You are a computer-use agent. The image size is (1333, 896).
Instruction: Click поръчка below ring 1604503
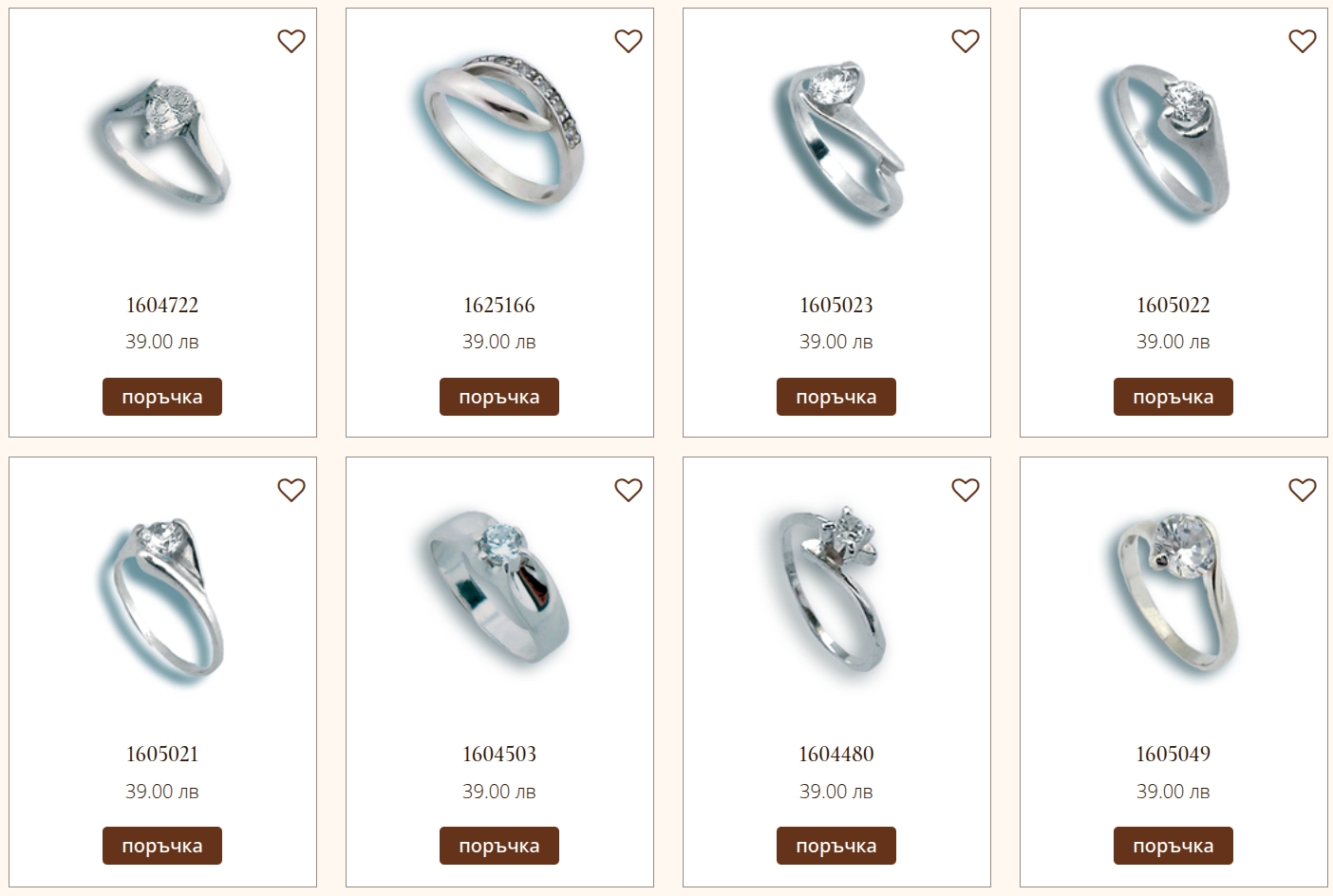tap(499, 846)
